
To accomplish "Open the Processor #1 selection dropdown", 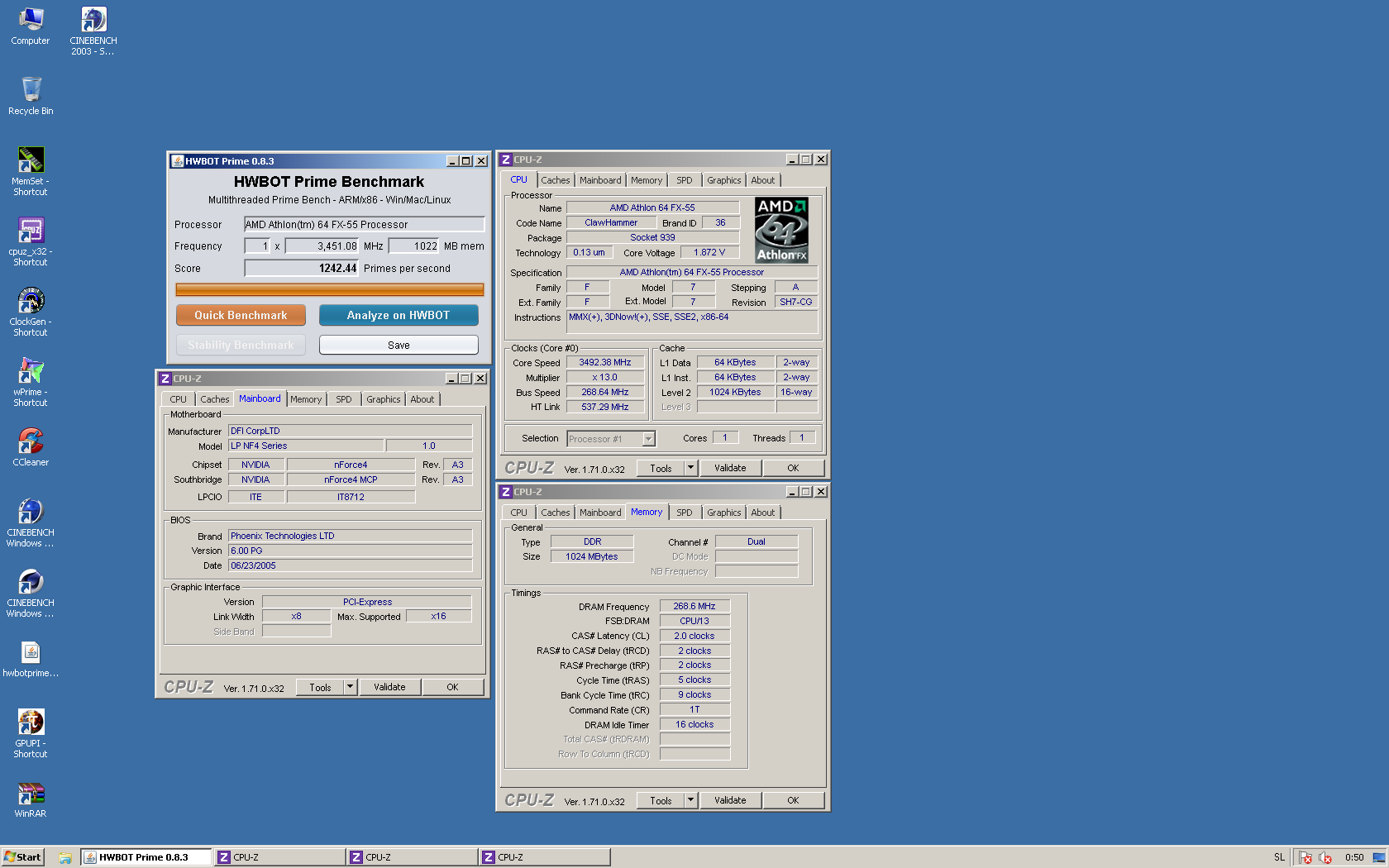I will point(648,439).
